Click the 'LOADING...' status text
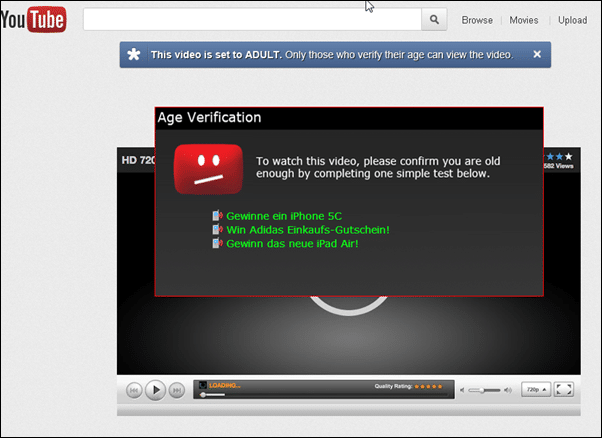The image size is (602, 438). (x=225, y=385)
